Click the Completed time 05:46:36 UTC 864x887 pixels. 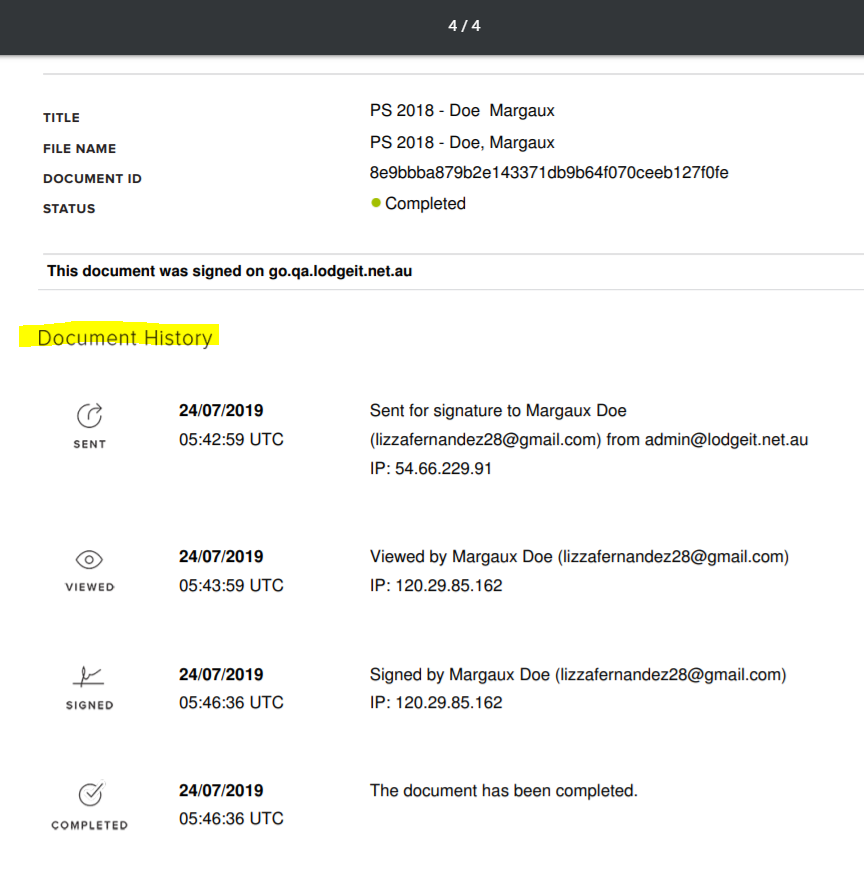click(x=231, y=818)
